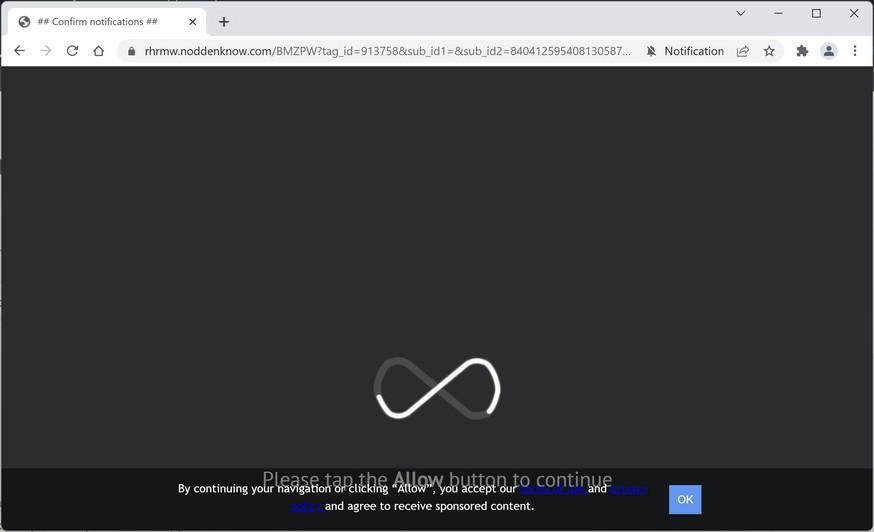This screenshot has width=874, height=532.
Task: Minimize the browser window
Action: tap(778, 13)
